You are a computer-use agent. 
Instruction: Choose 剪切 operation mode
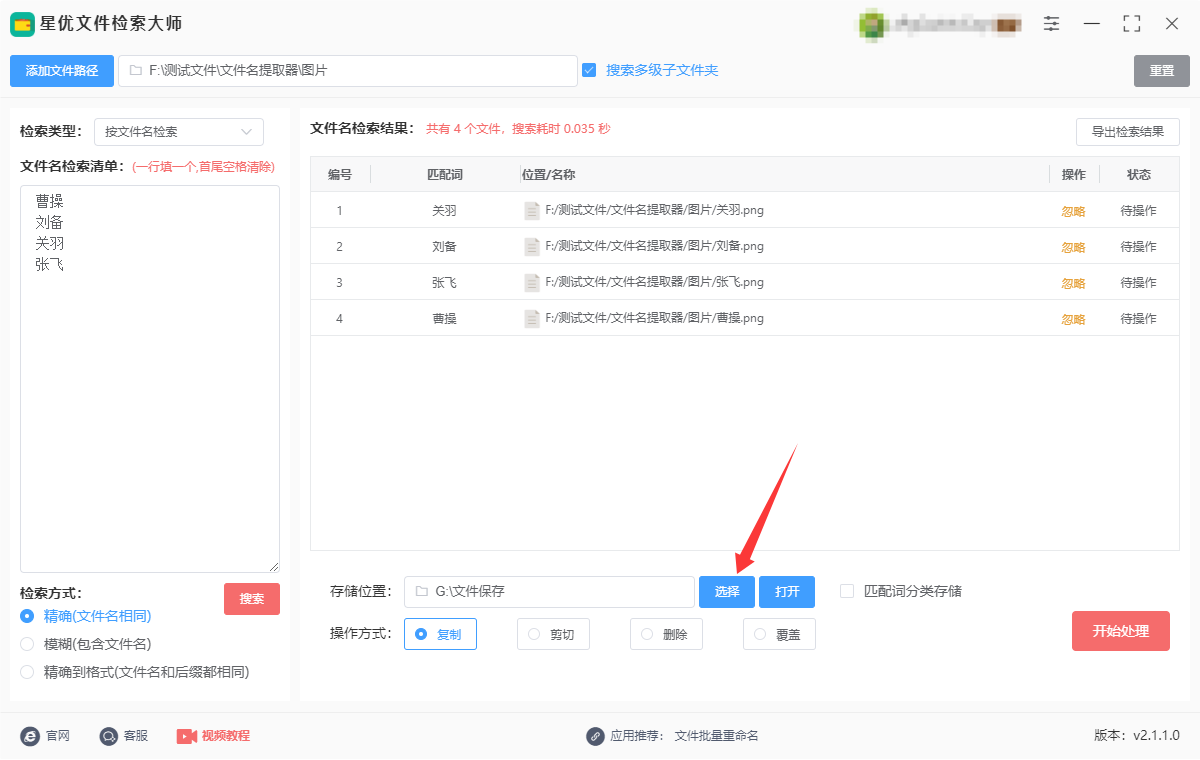click(553, 634)
